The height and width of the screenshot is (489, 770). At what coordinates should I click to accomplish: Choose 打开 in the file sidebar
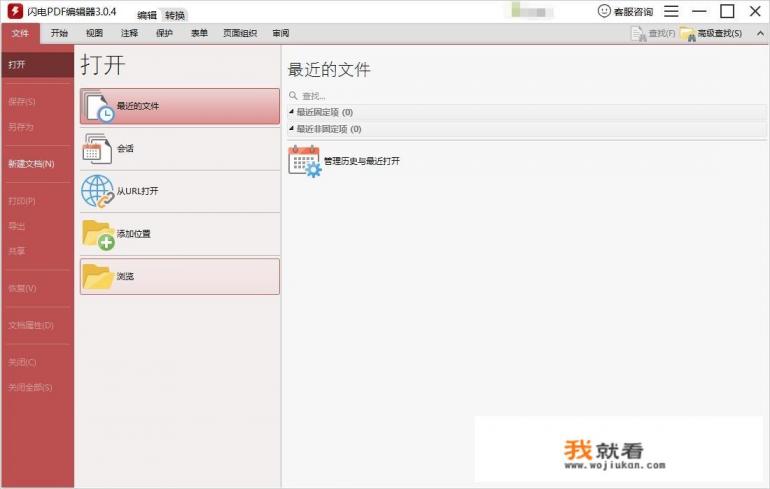click(x=17, y=65)
